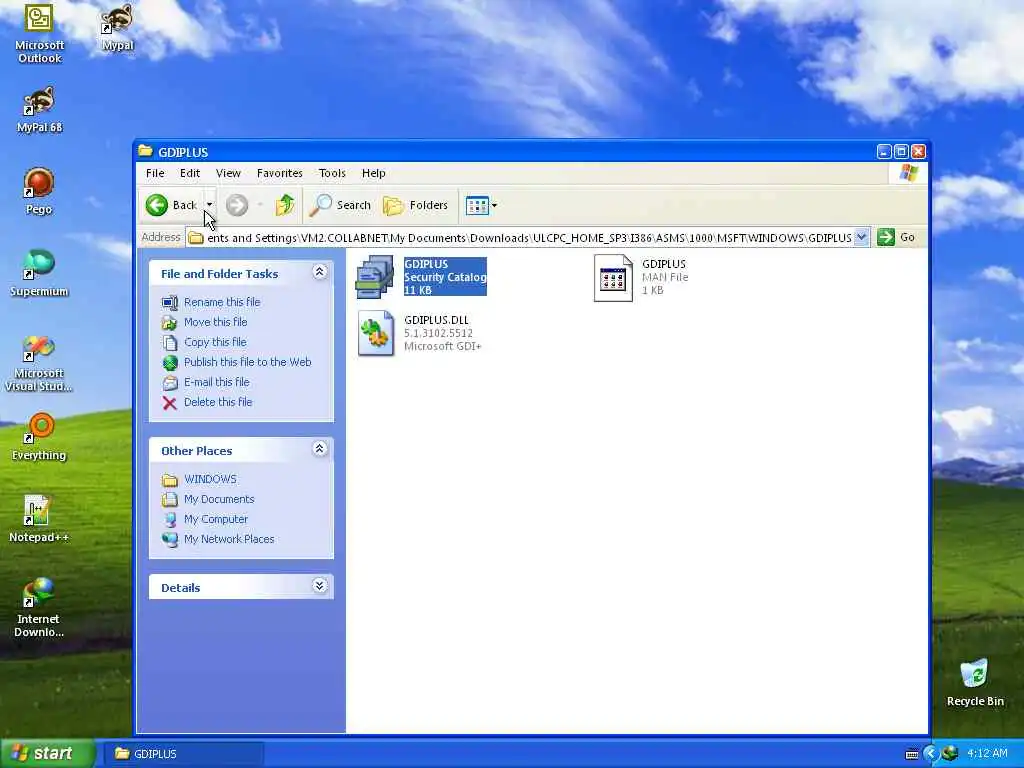
Task: Maximize the GDIPLUS explorer window
Action: coord(901,152)
